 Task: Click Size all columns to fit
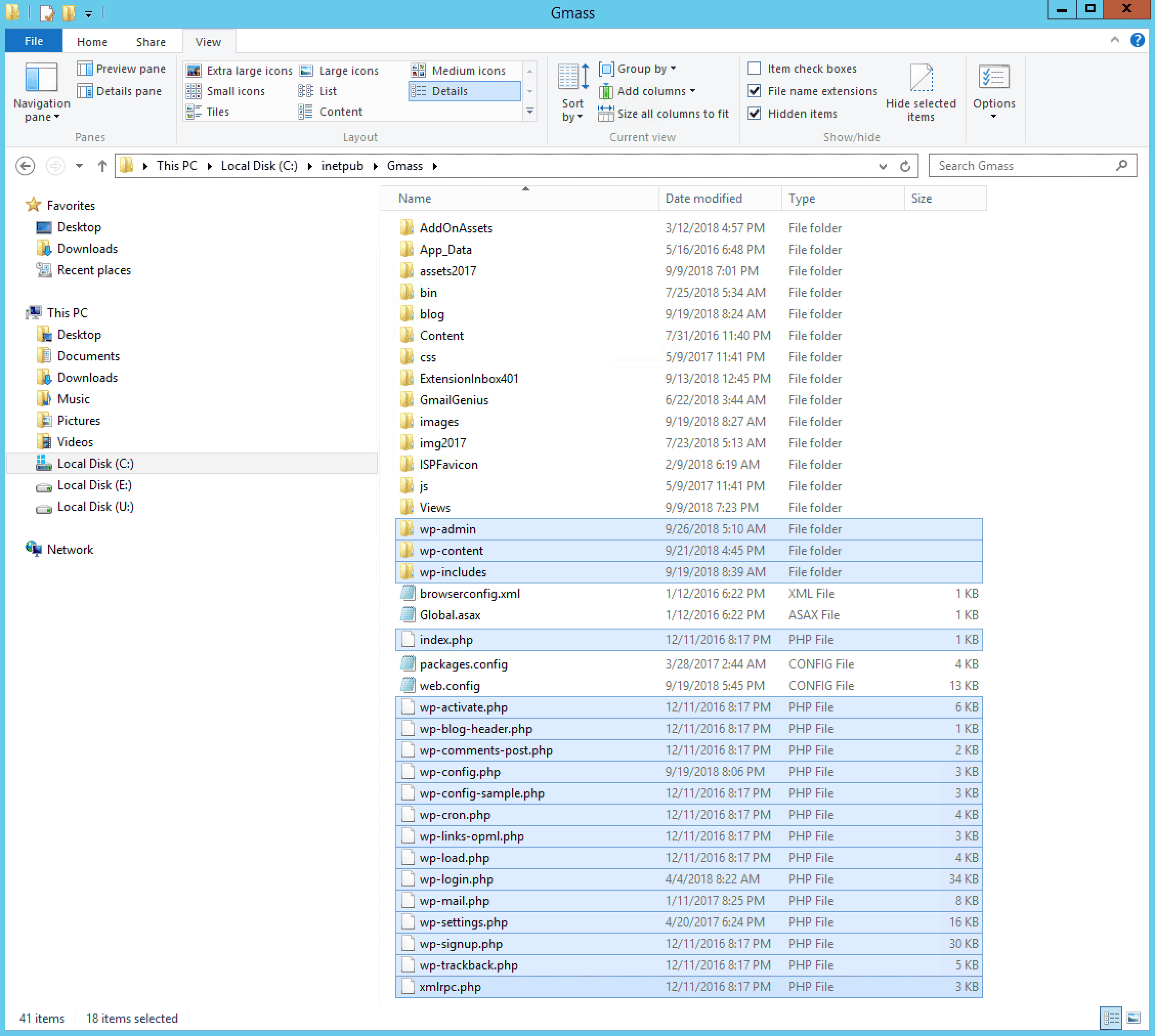(663, 114)
